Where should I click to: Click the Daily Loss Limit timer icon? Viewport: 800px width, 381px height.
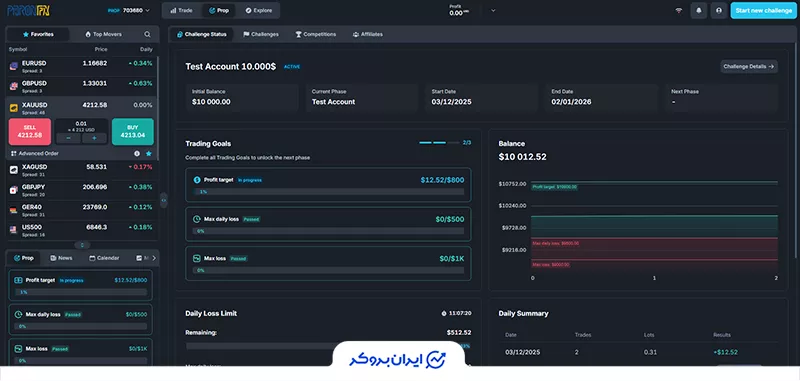(444, 313)
